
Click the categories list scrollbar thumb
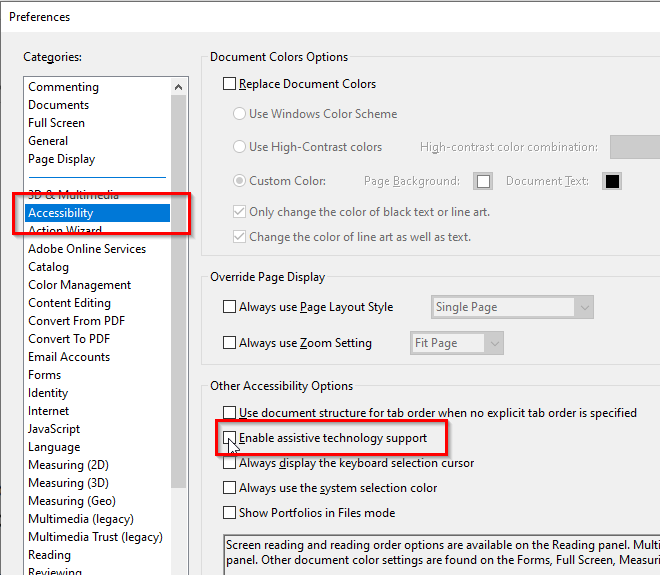point(178,291)
